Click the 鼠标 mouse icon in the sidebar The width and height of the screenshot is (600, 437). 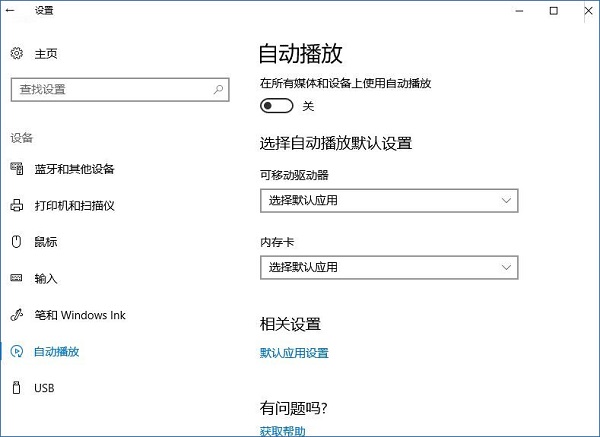point(16,241)
